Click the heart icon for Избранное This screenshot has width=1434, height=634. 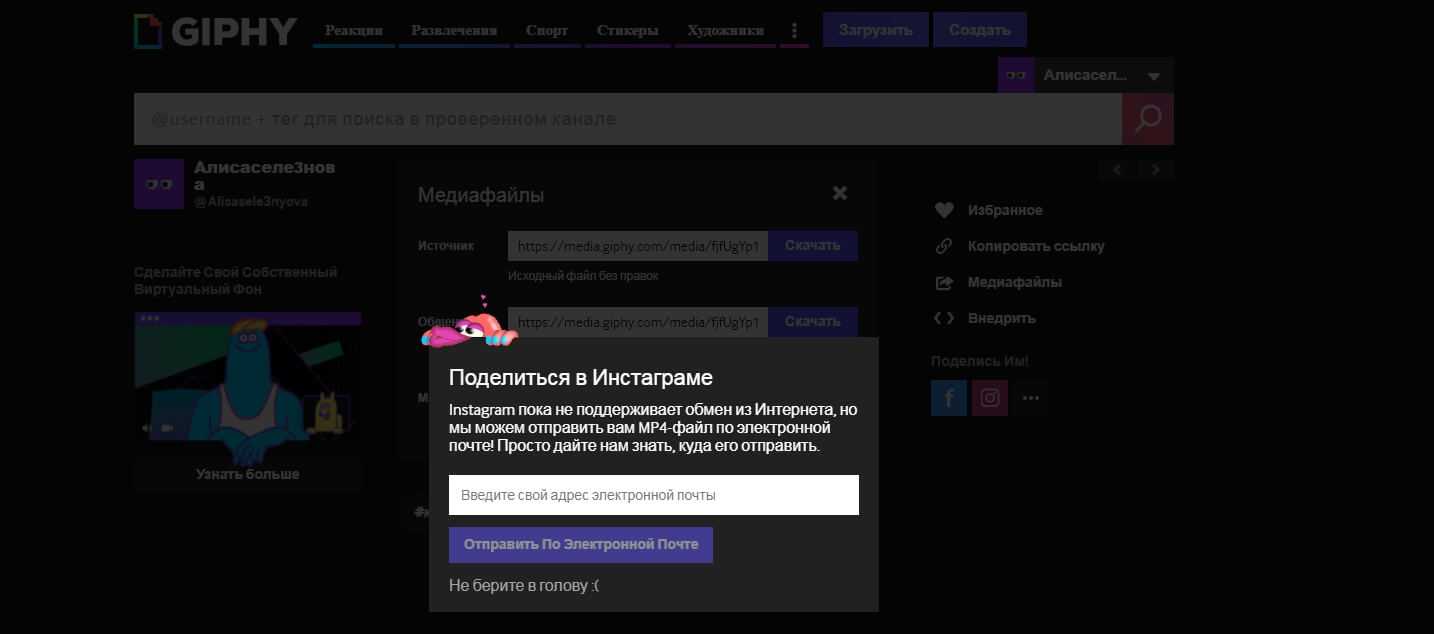tap(943, 210)
